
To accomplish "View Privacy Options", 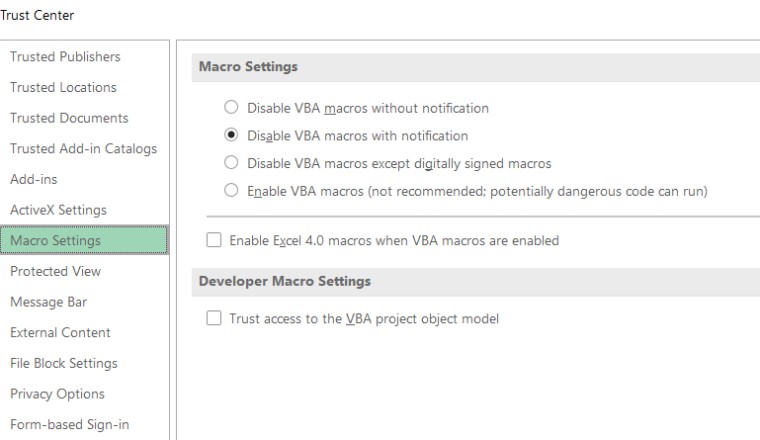I will tap(57, 394).
